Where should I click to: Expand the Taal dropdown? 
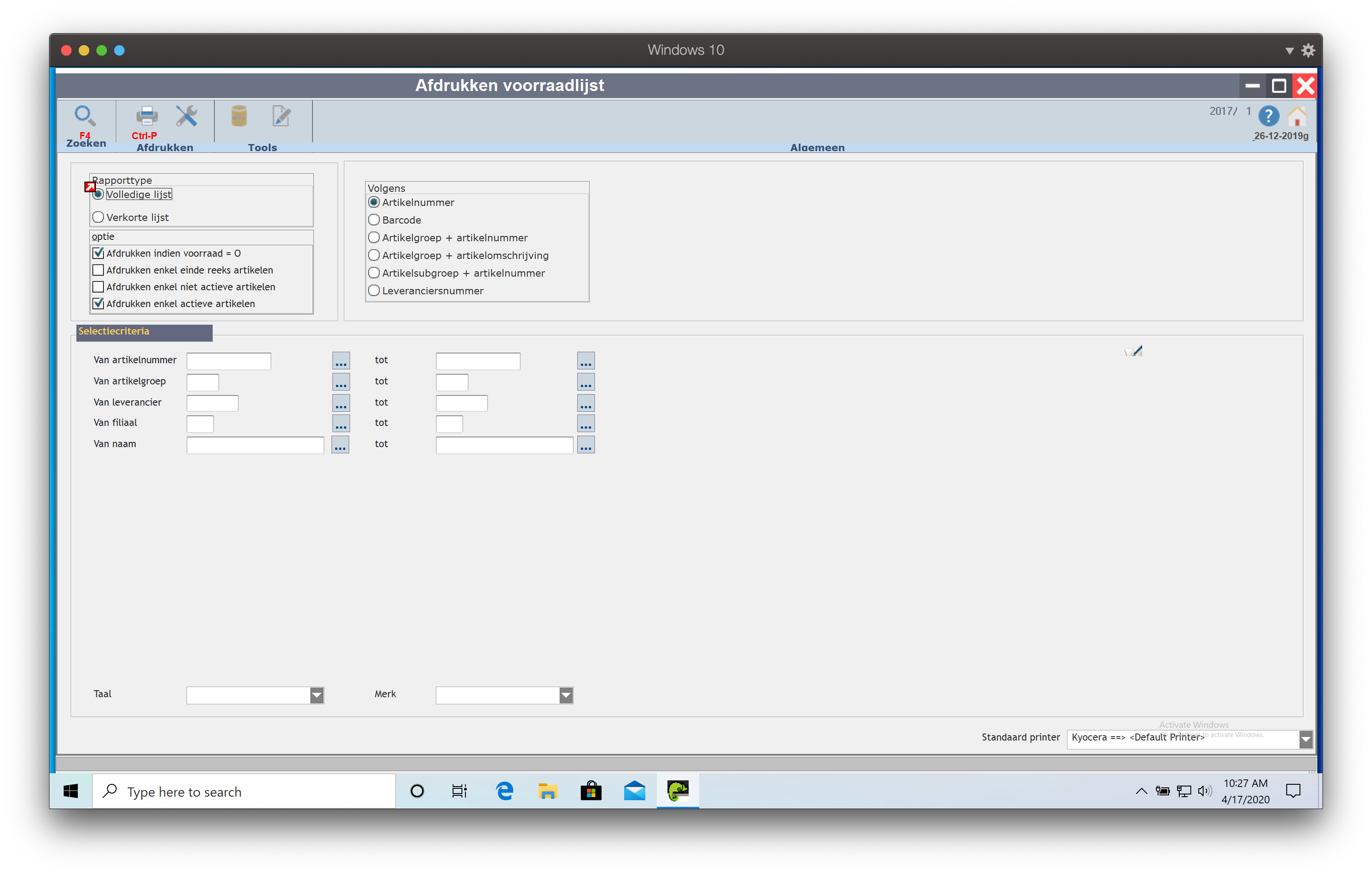tap(317, 695)
